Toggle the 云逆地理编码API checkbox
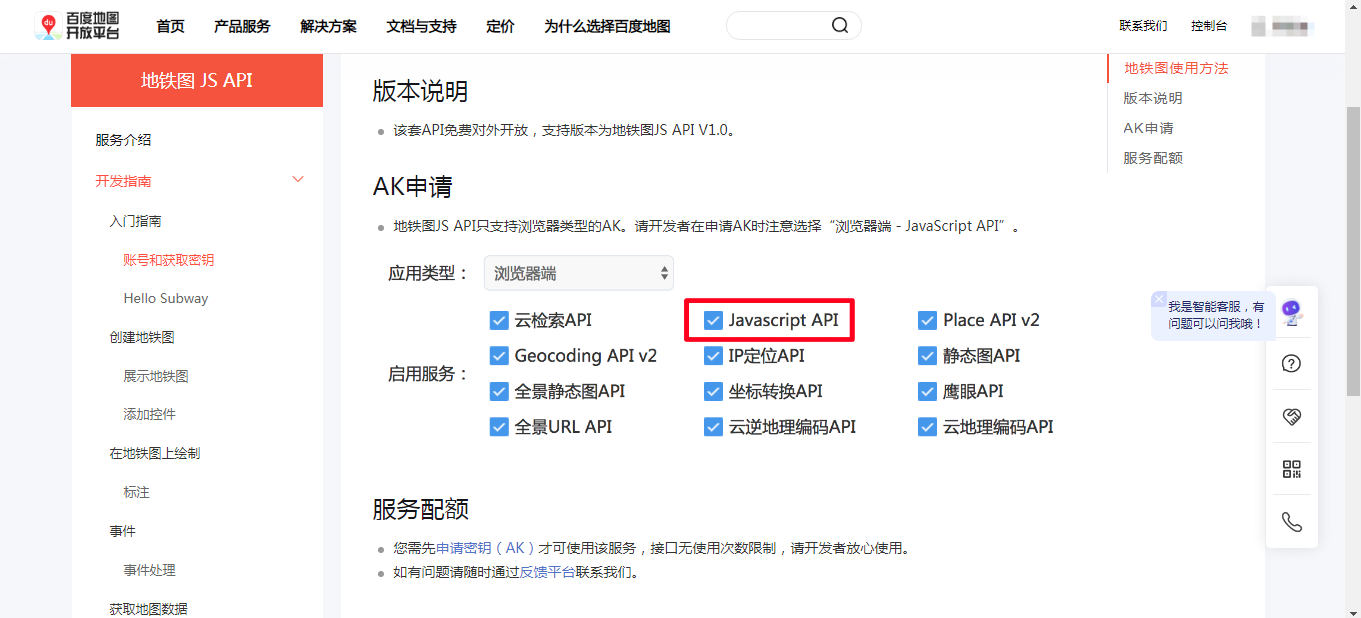 pyautogui.click(x=713, y=427)
